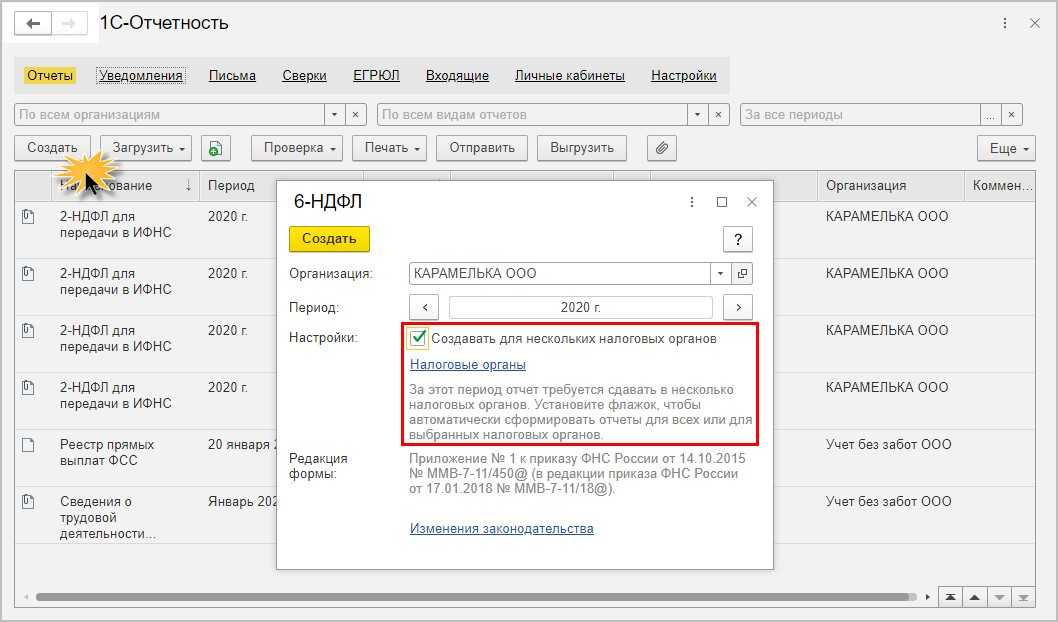This screenshot has height=622, width=1058.
Task: Open the Личные кабинеты tab
Action: click(x=569, y=75)
